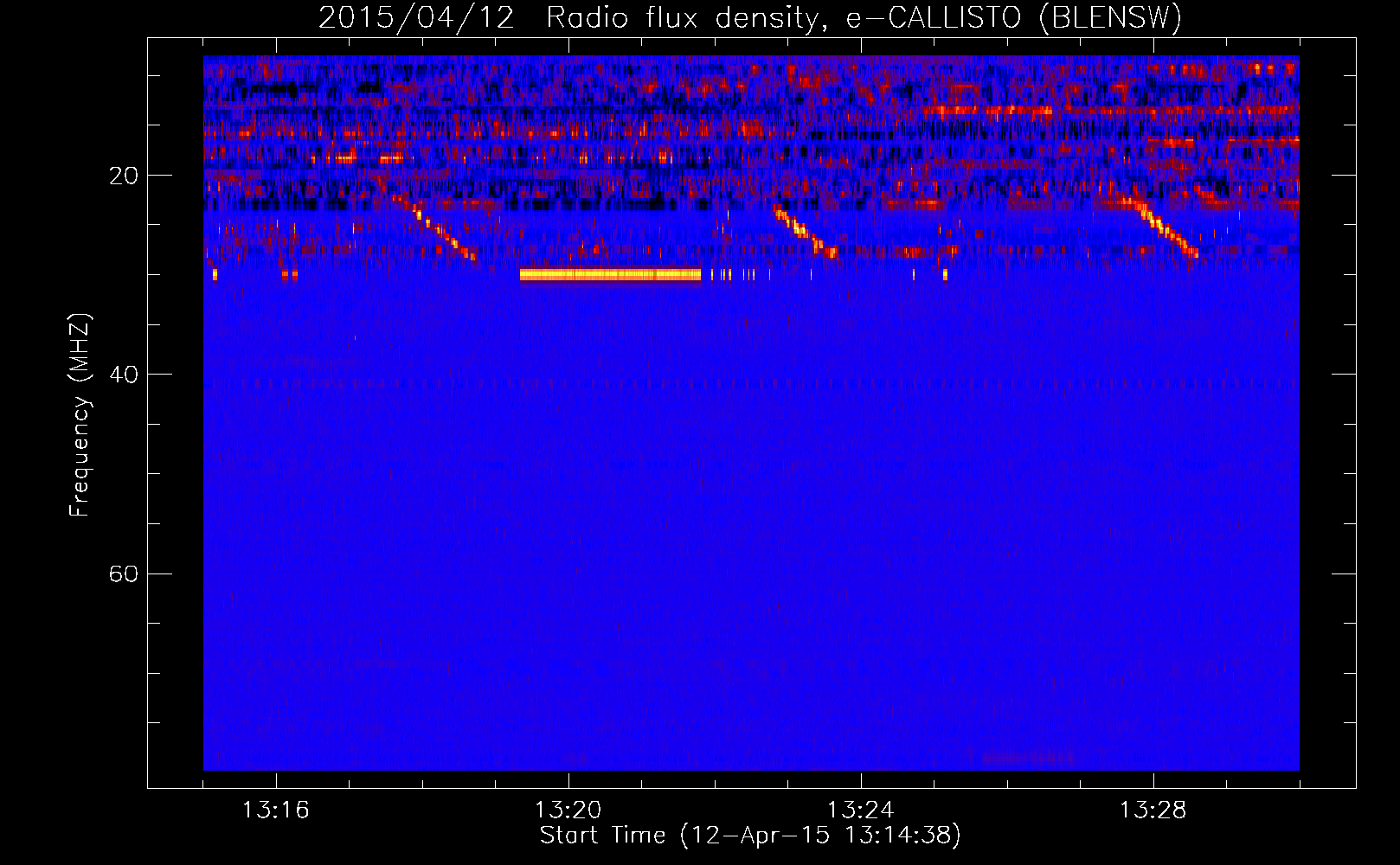
Task: Click the 13:24 time tick label
Action: point(861,810)
